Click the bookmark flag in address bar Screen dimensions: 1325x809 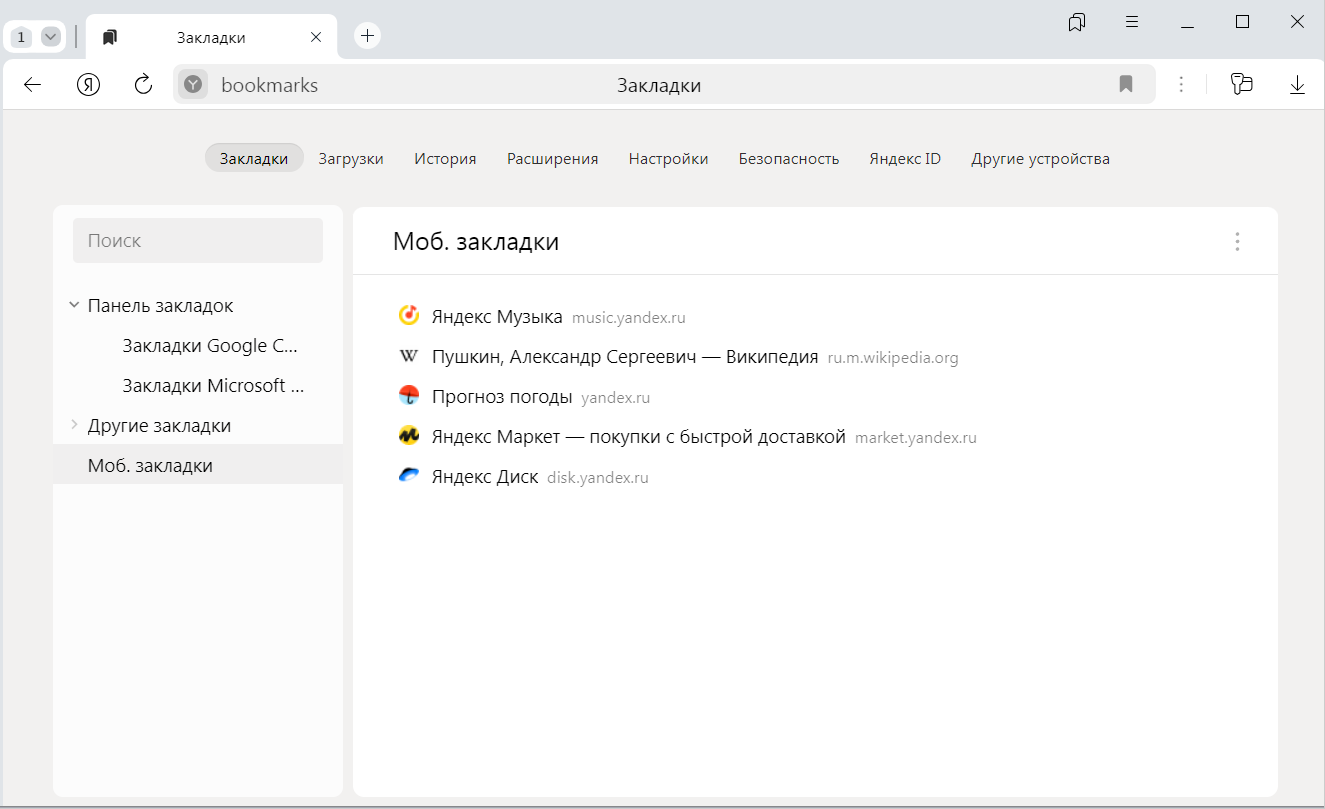pyautogui.click(x=1126, y=85)
